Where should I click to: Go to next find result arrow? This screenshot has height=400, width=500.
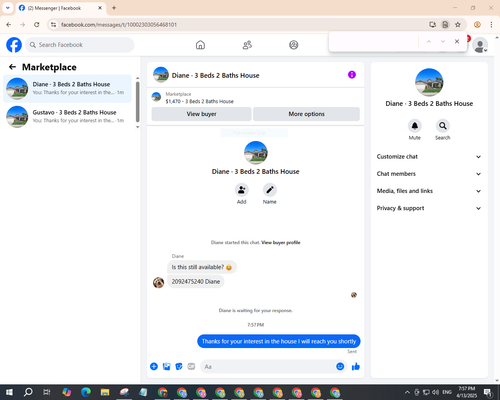pos(443,41)
